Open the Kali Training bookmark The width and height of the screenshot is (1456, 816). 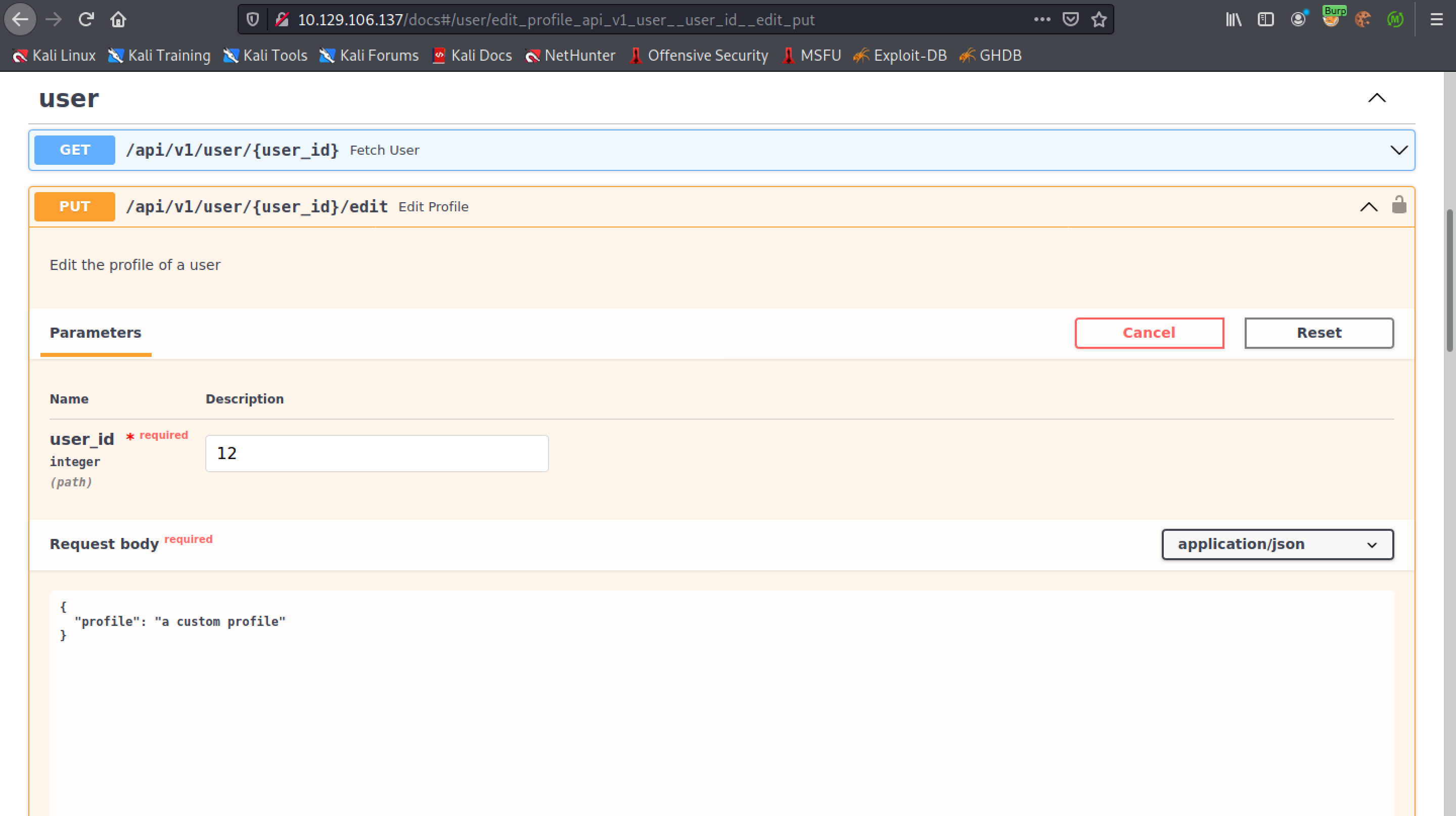point(159,56)
